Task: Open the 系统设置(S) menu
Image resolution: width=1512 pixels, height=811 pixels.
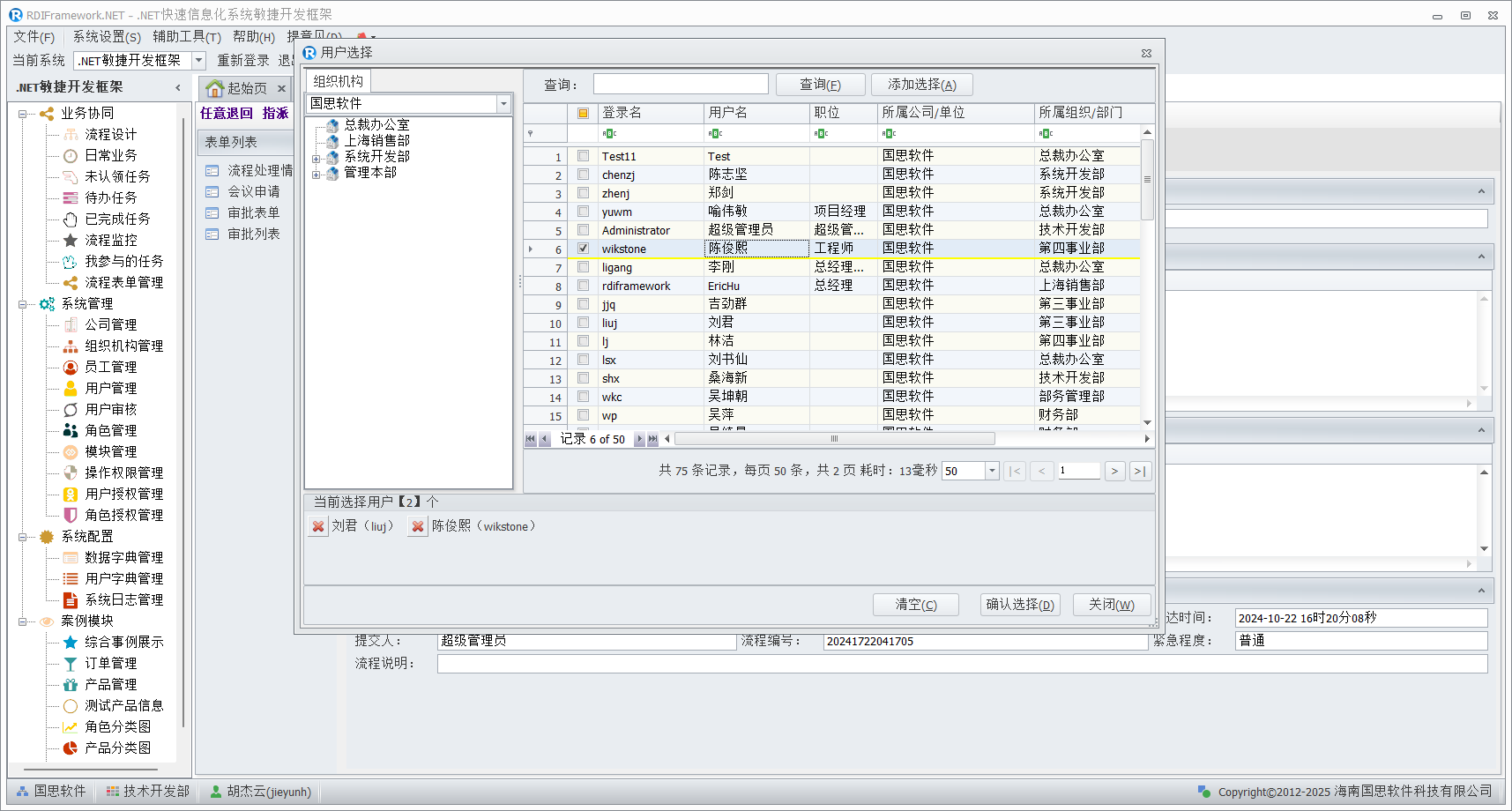Action: (106, 36)
